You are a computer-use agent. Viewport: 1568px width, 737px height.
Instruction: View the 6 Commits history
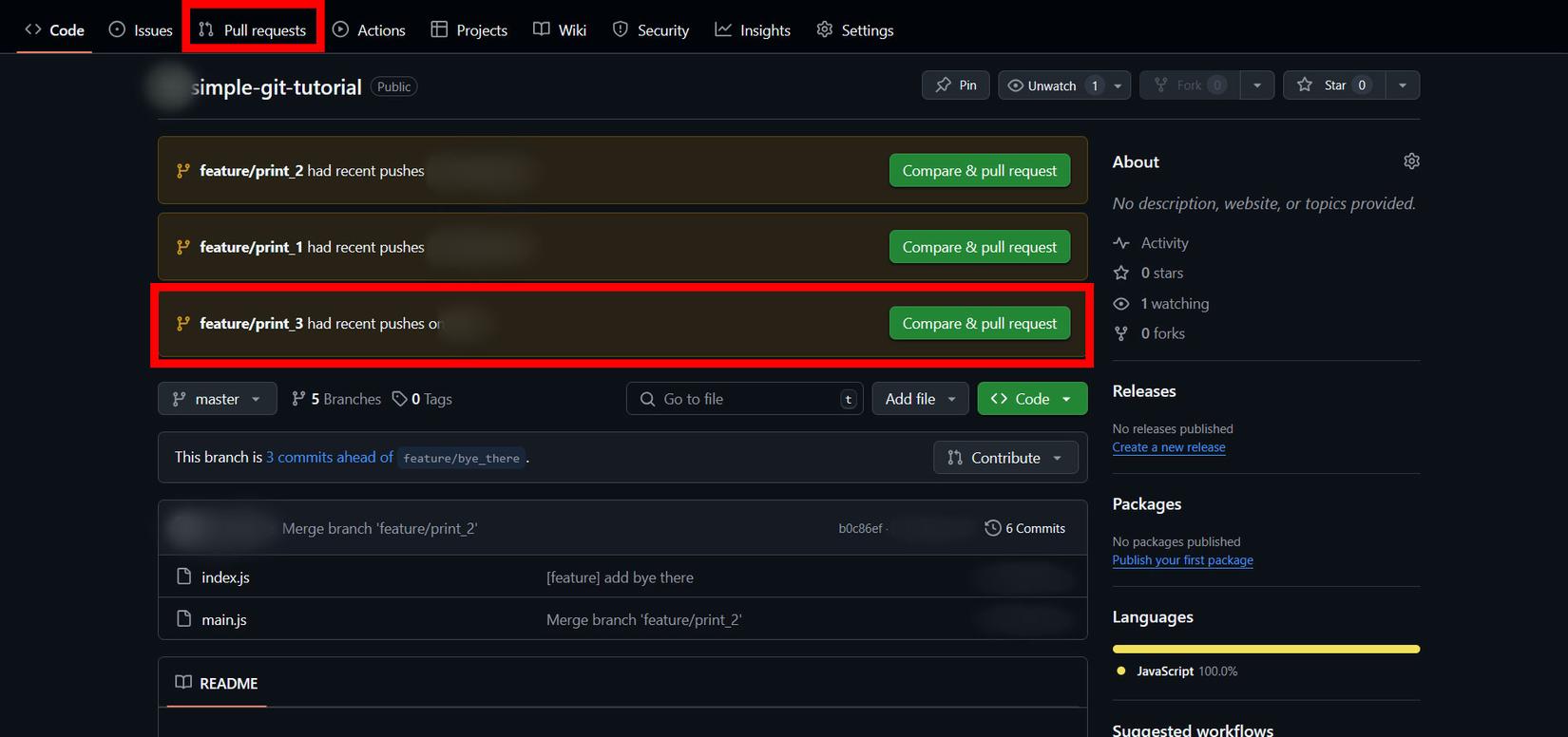tap(1024, 528)
